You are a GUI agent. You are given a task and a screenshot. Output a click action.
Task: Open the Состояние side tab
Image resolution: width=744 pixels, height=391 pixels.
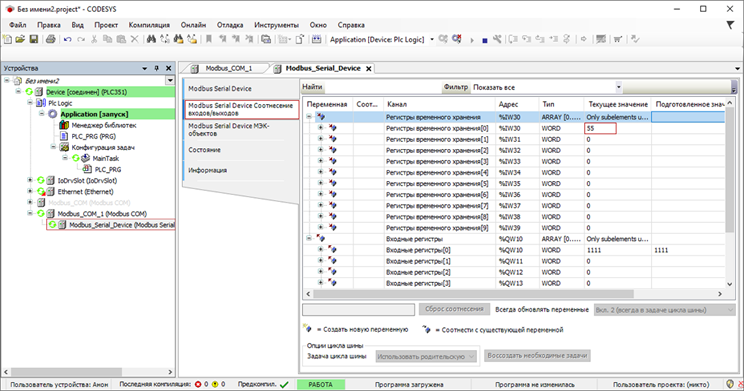click(x=241, y=150)
